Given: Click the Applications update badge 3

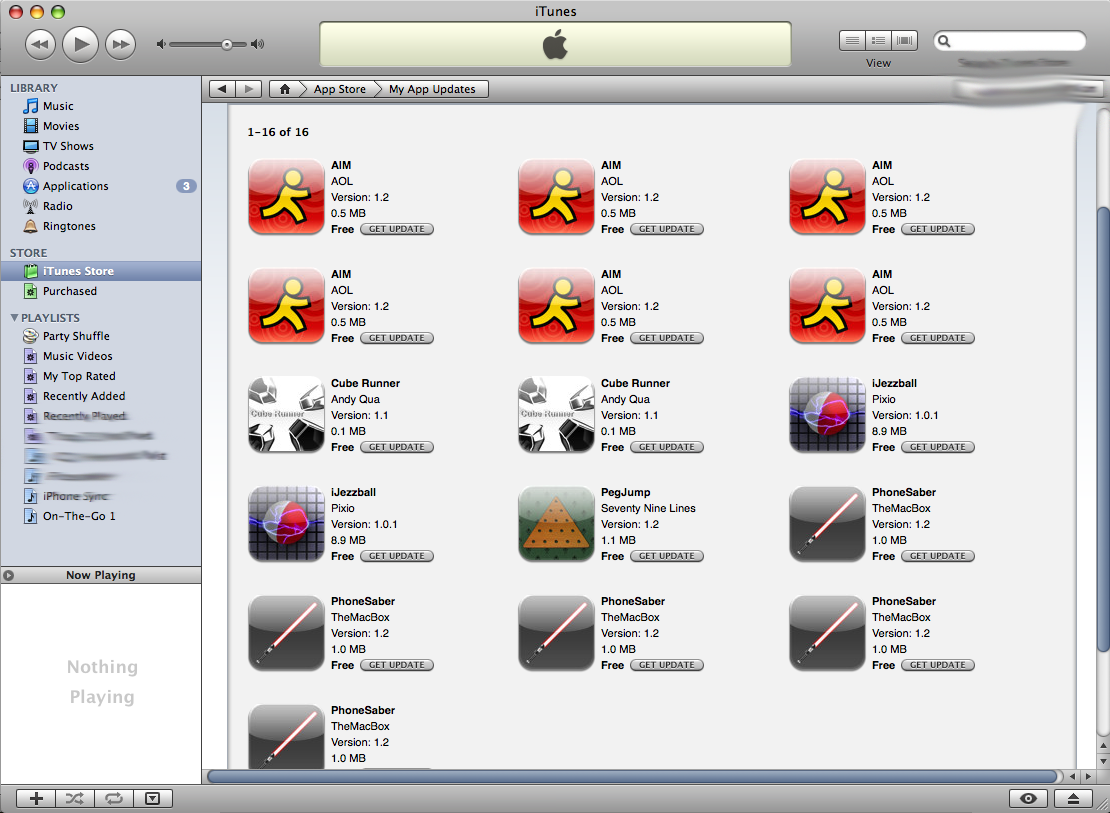Looking at the screenshot, I should (185, 186).
